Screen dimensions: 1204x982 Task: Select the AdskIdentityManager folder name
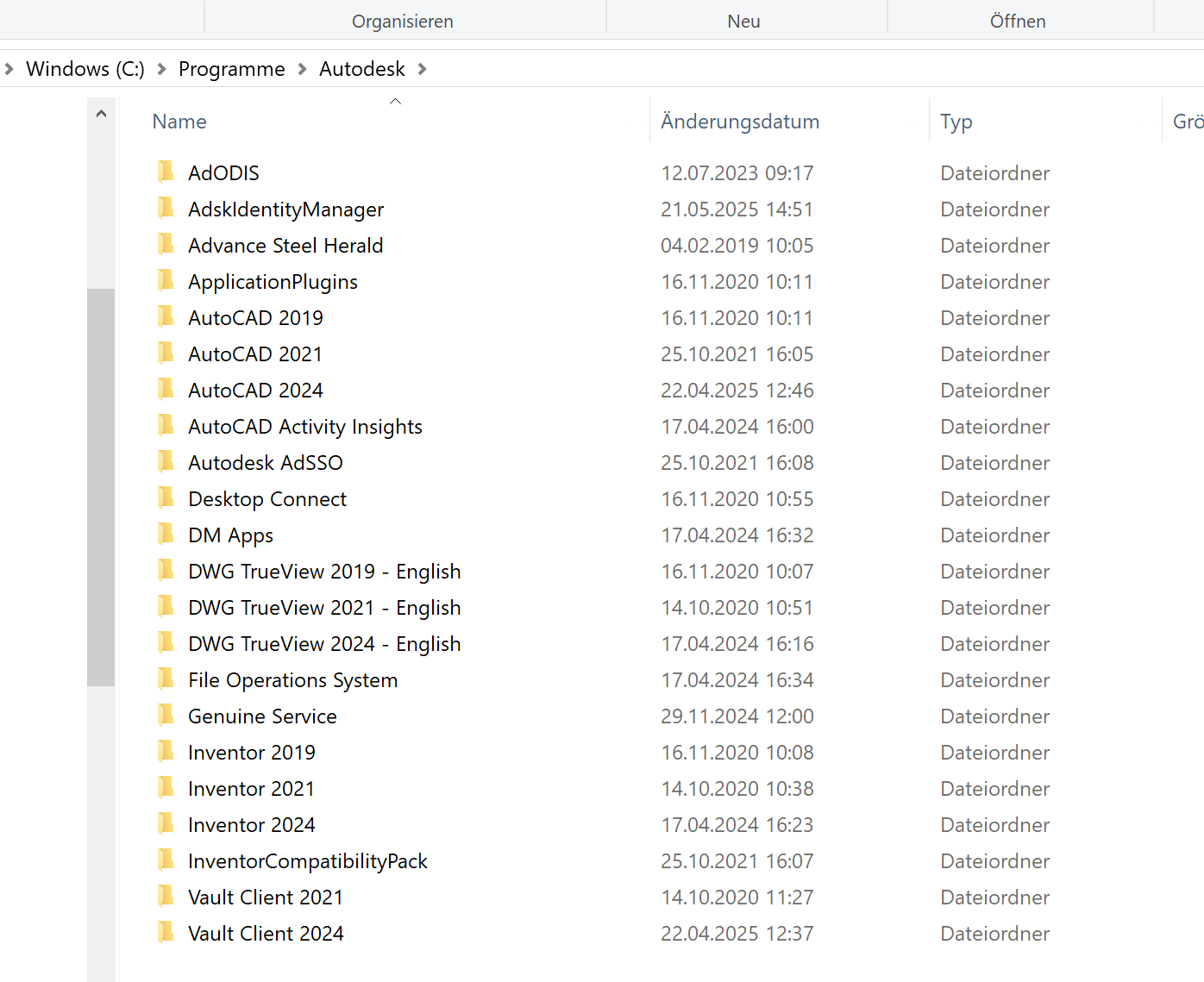285,210
